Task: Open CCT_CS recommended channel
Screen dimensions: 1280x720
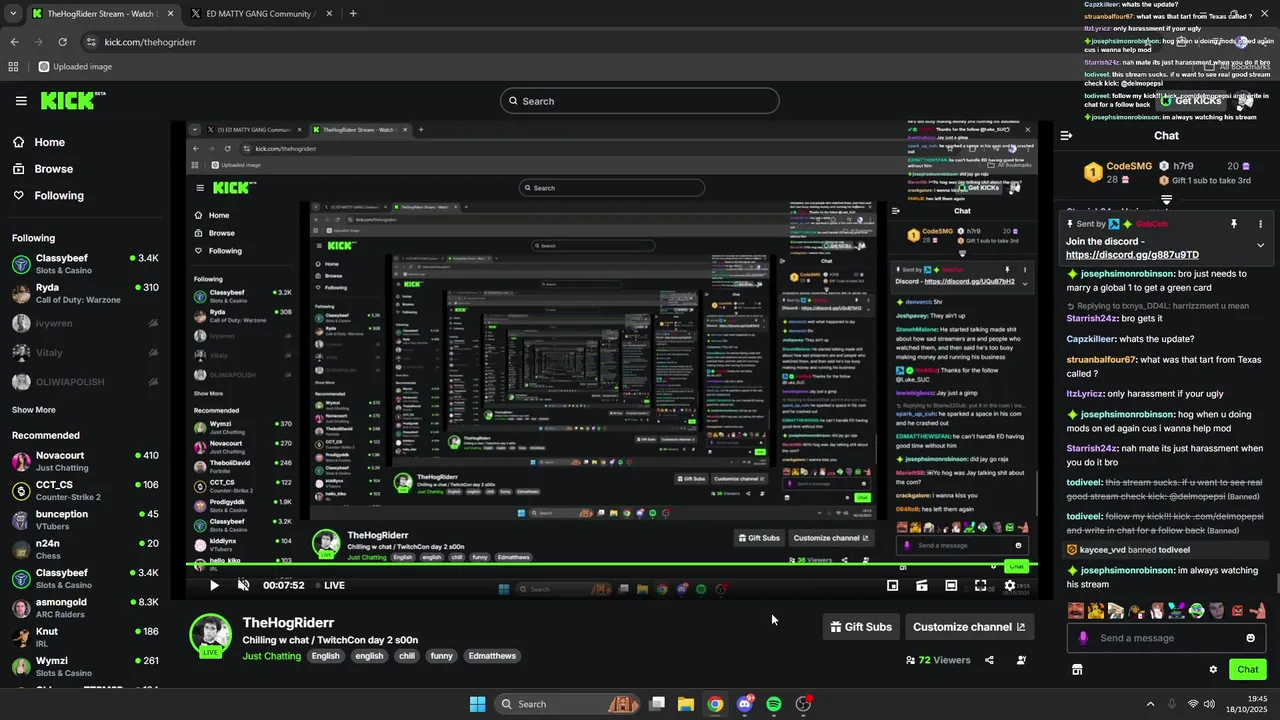Action: [85, 490]
